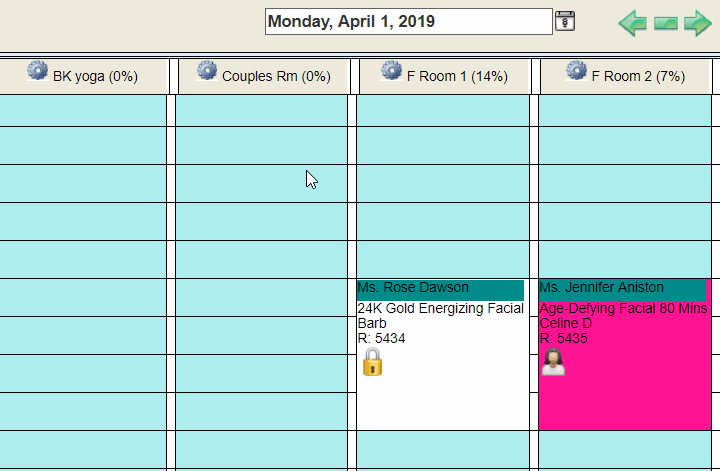Select the Ms. Rose Dawson appointment header
Screen dimensions: 720x471
tap(440, 290)
